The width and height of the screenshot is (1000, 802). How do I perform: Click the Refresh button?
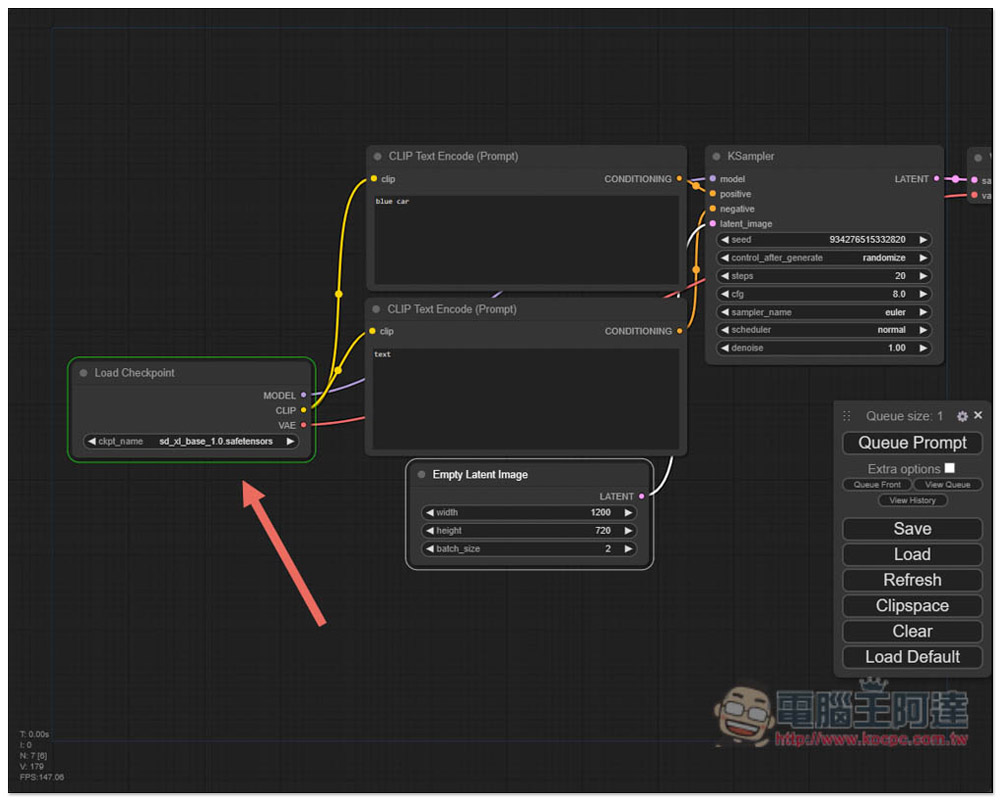click(x=912, y=580)
